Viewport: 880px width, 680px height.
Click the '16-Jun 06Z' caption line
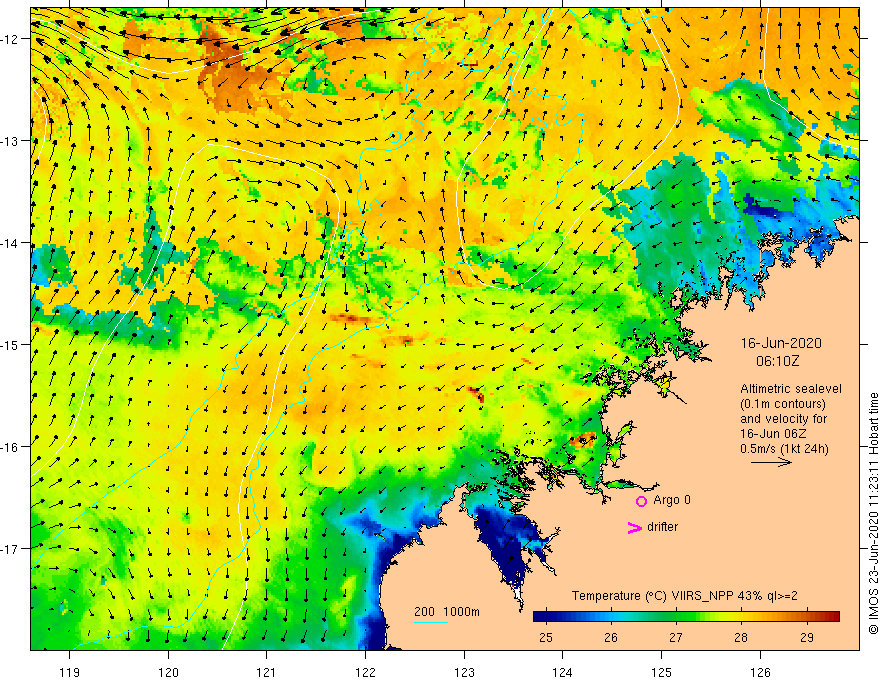click(x=773, y=434)
